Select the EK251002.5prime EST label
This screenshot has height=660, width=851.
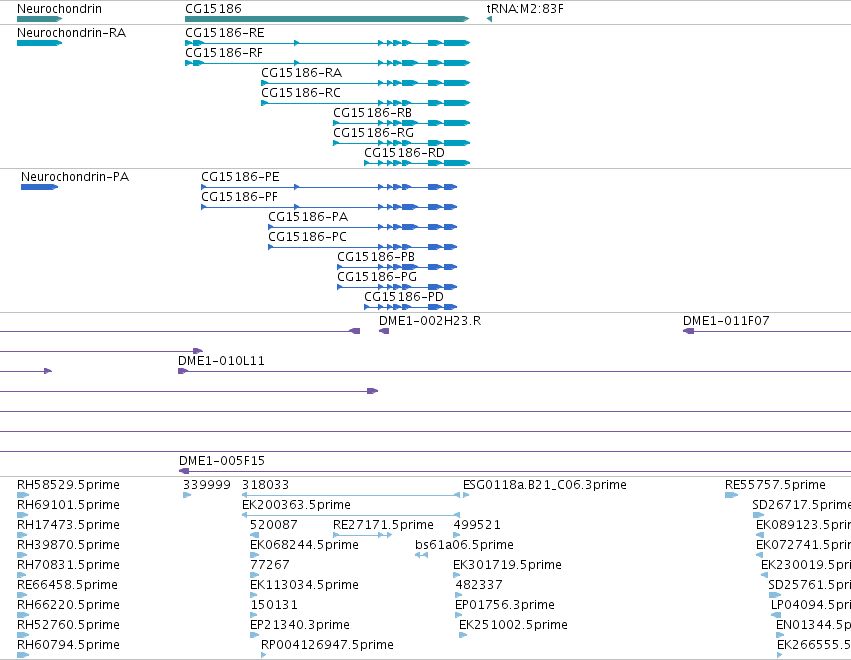point(513,625)
